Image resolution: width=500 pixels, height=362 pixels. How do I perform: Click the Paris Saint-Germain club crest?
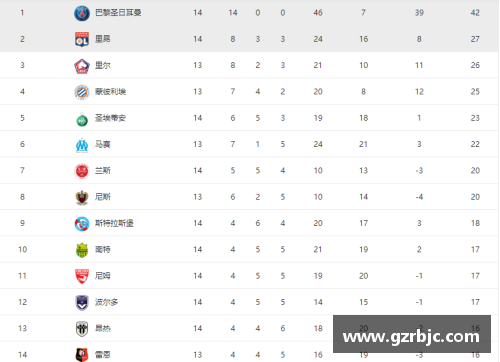point(82,13)
